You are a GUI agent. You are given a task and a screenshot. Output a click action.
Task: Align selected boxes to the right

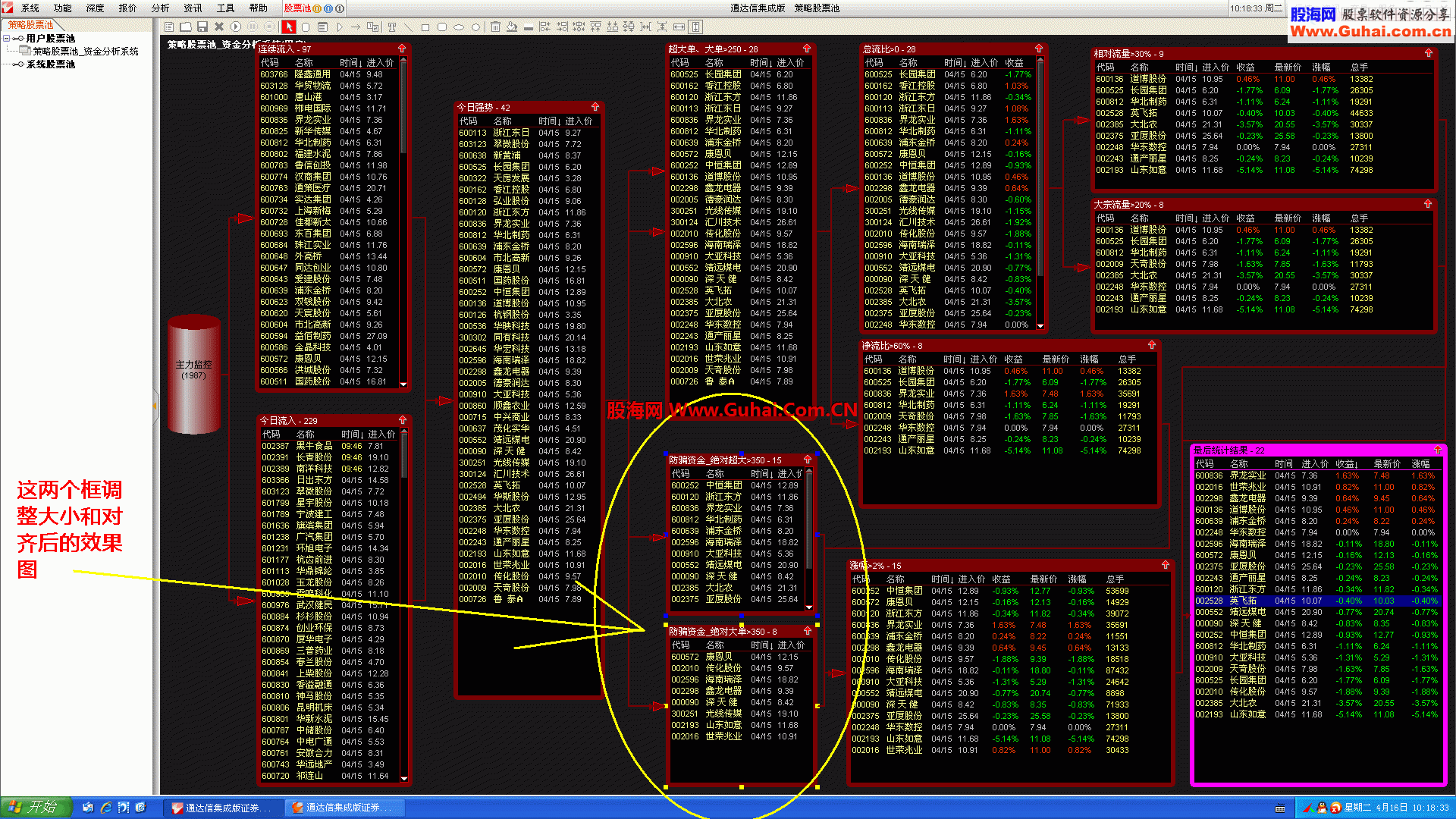561,27
